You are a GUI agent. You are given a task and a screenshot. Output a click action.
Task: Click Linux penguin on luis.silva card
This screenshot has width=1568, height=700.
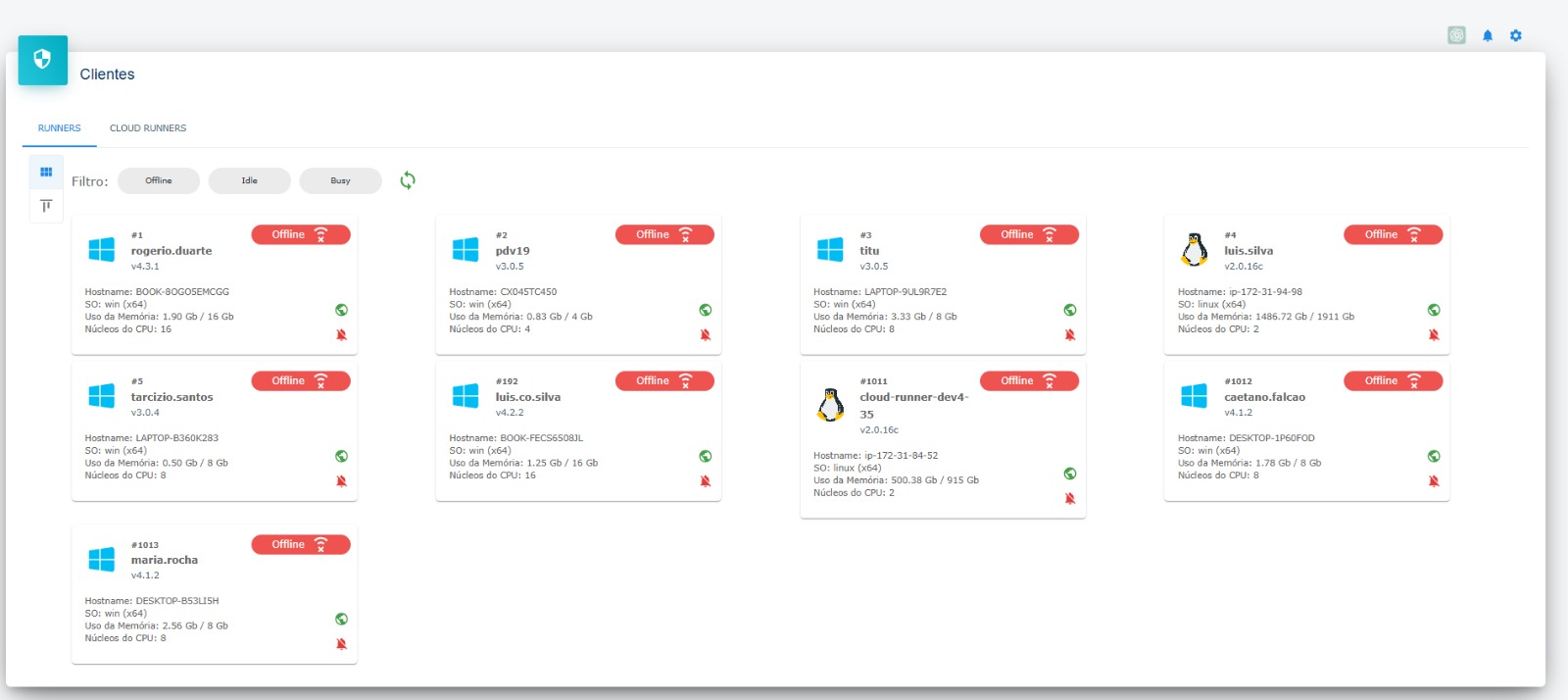[x=1194, y=250]
